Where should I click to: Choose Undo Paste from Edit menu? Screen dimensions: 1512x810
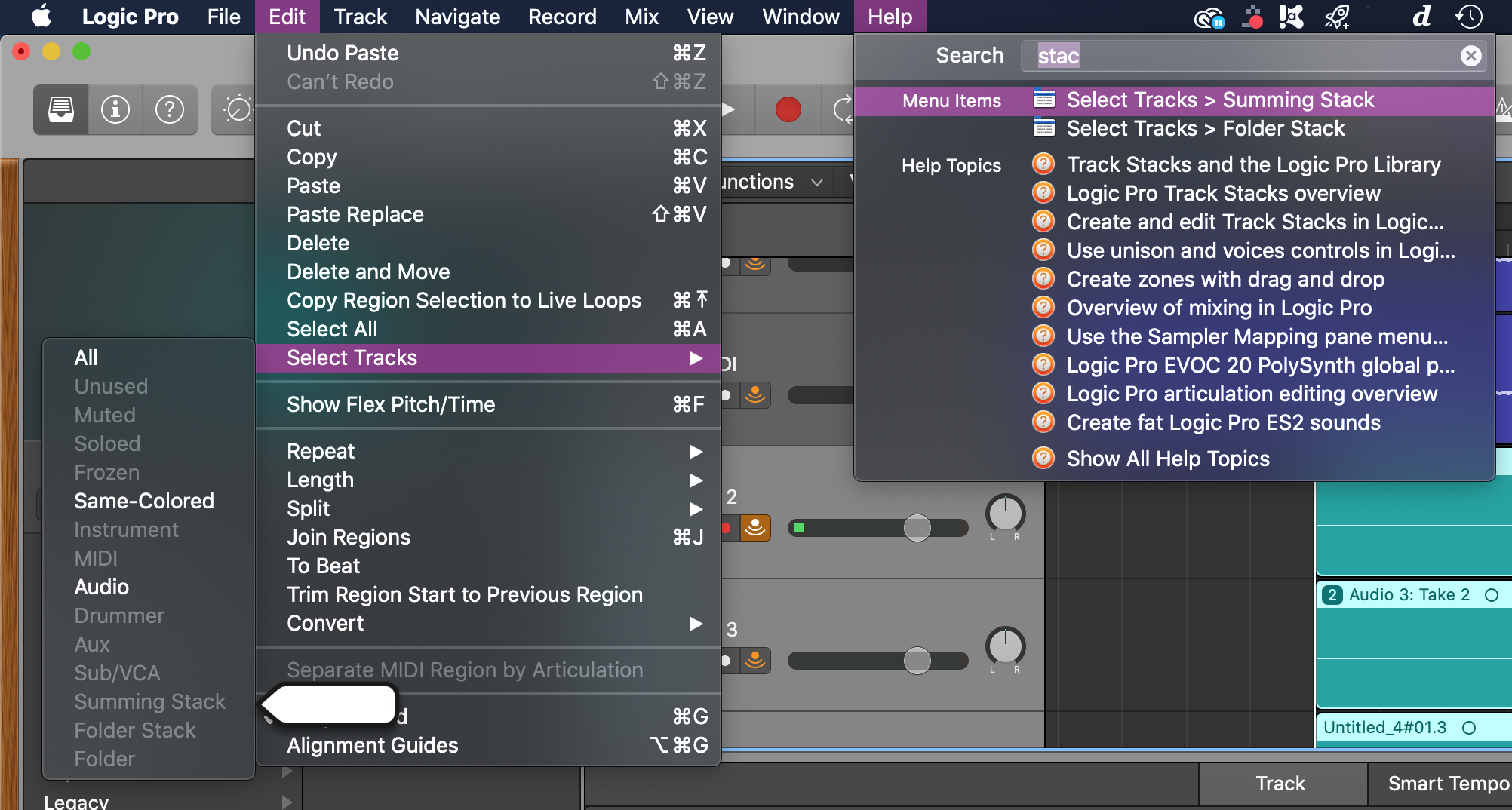coord(488,53)
